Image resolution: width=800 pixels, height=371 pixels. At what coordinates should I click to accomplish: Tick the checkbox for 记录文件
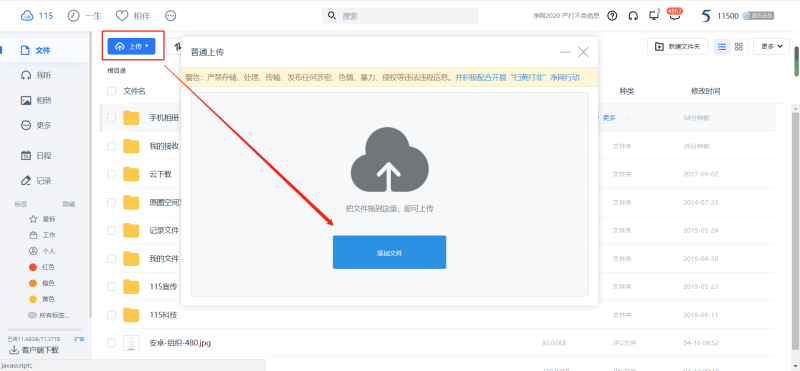(x=111, y=231)
